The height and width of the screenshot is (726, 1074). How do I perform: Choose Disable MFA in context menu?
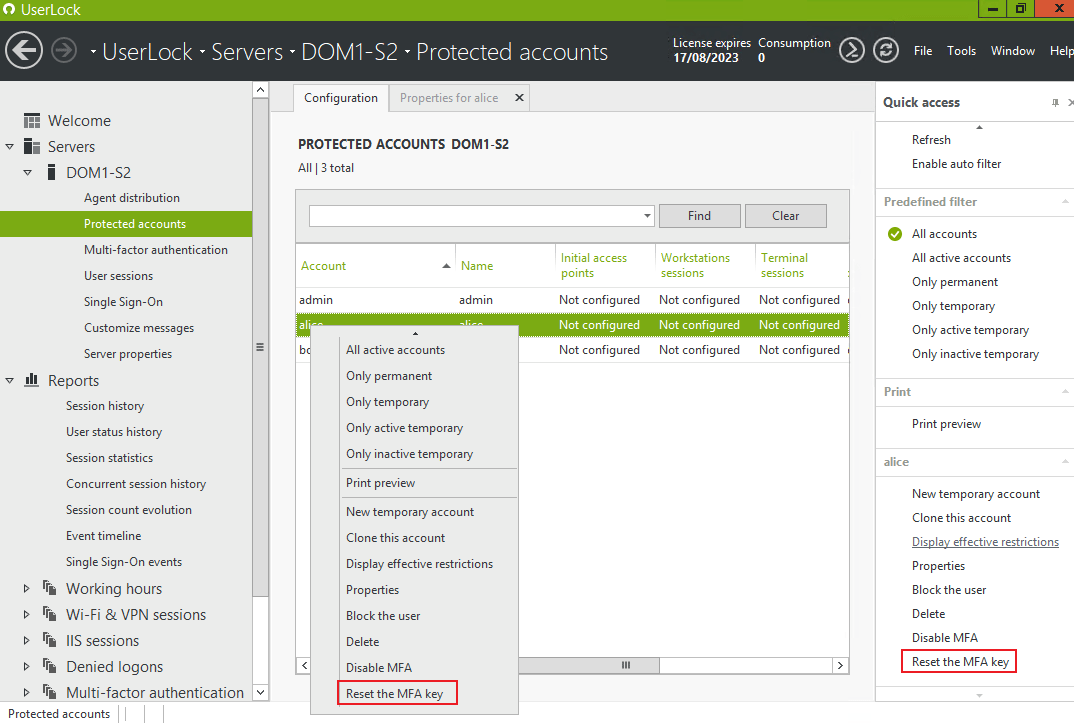(379, 668)
